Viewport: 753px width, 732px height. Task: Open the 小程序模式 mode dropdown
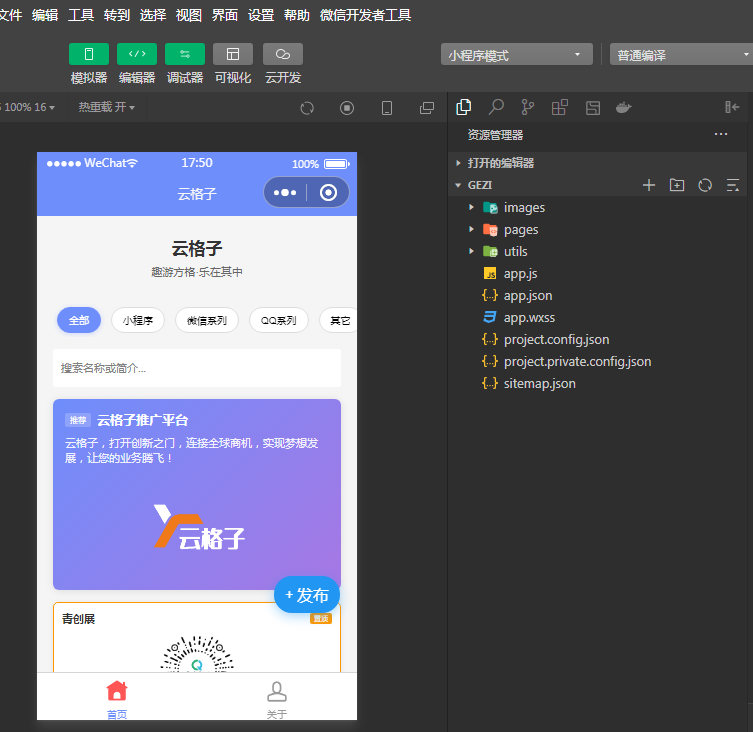pos(517,54)
